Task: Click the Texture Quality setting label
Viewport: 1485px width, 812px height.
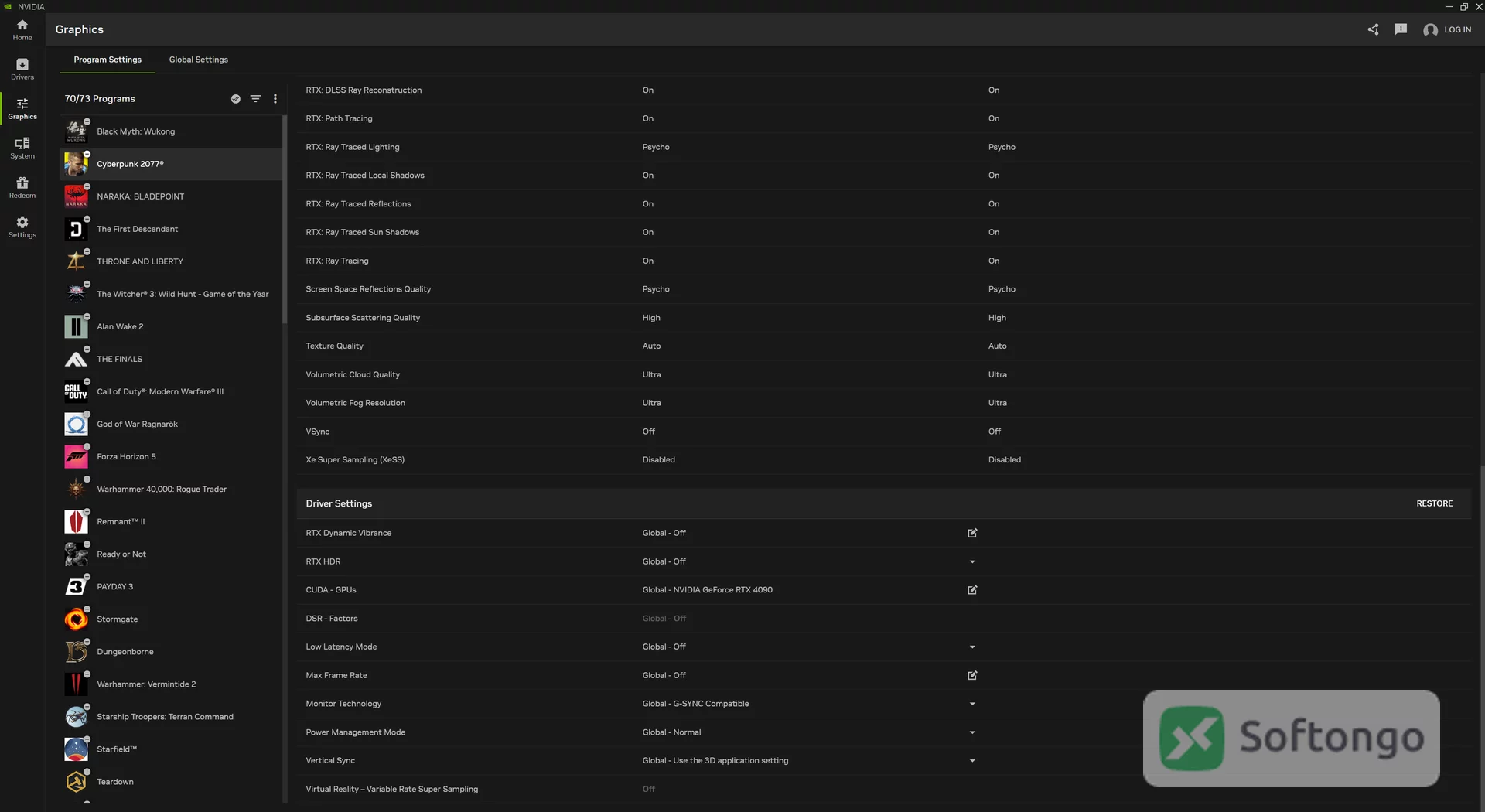Action: [334, 346]
